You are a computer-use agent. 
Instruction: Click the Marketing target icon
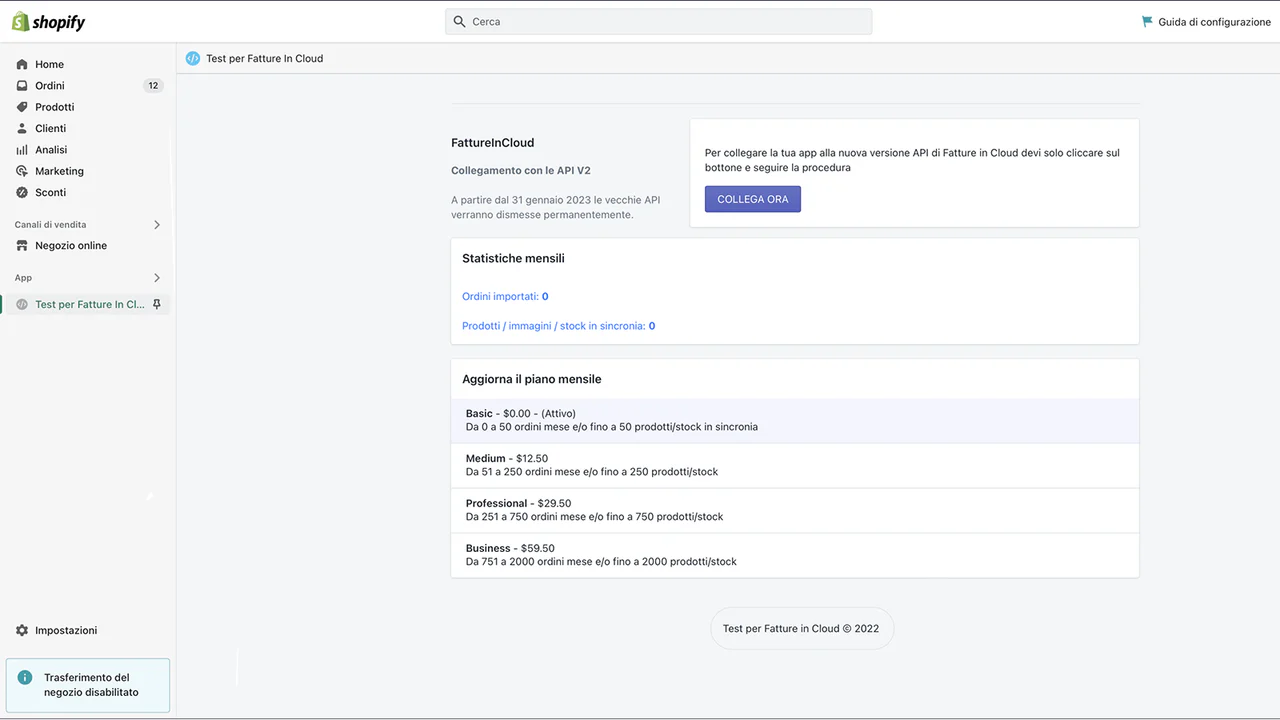(x=22, y=171)
